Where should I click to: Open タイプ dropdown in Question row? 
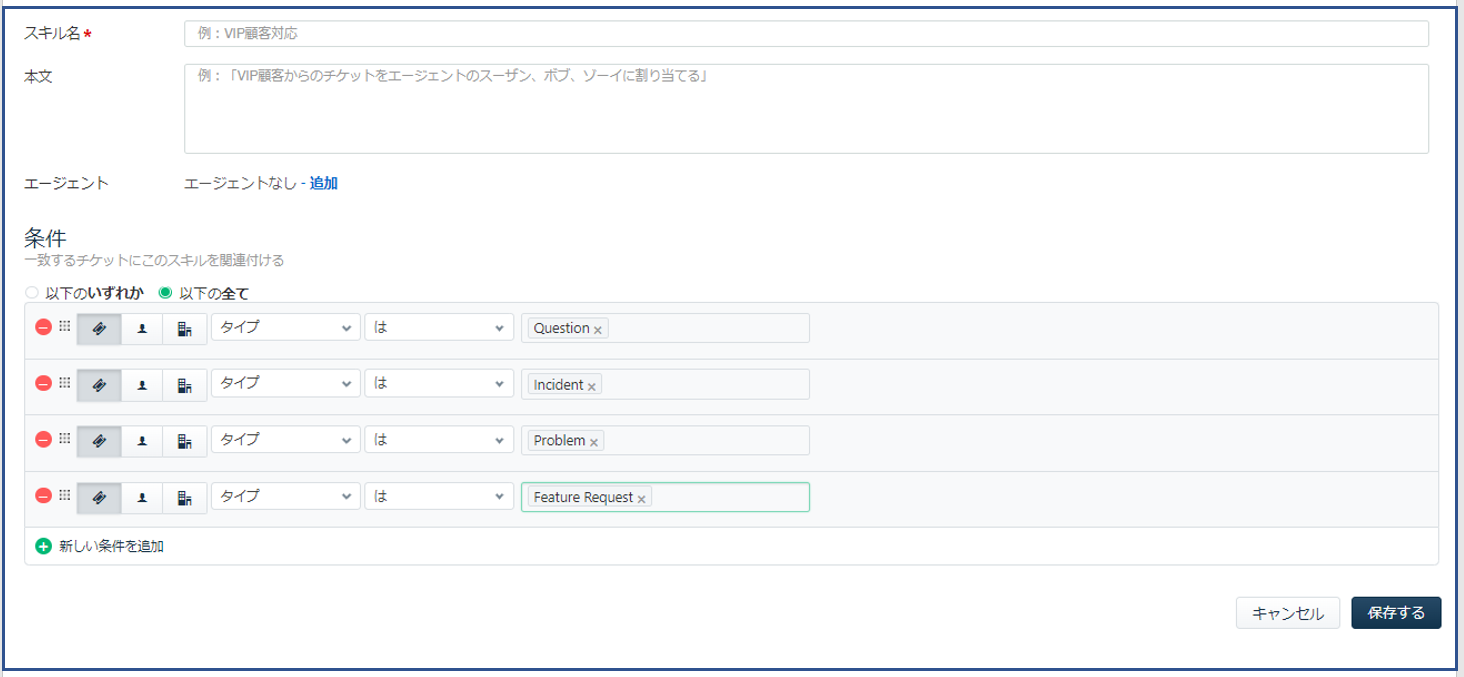(x=285, y=327)
